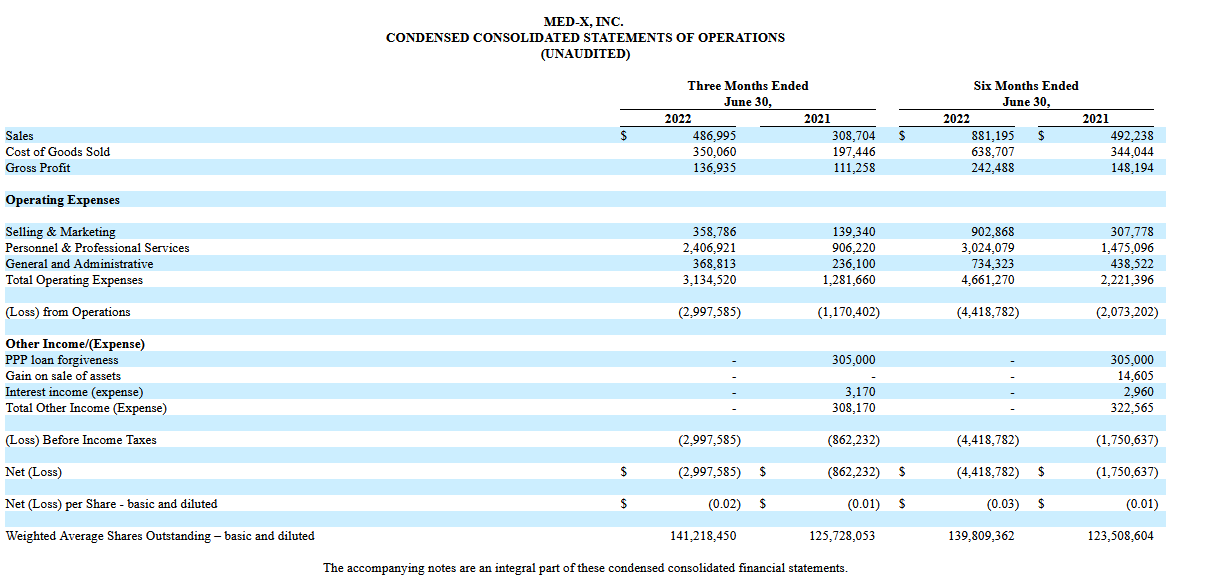Select the Six Months Ended June 30 header
1217x578 pixels.
(x=1026, y=94)
